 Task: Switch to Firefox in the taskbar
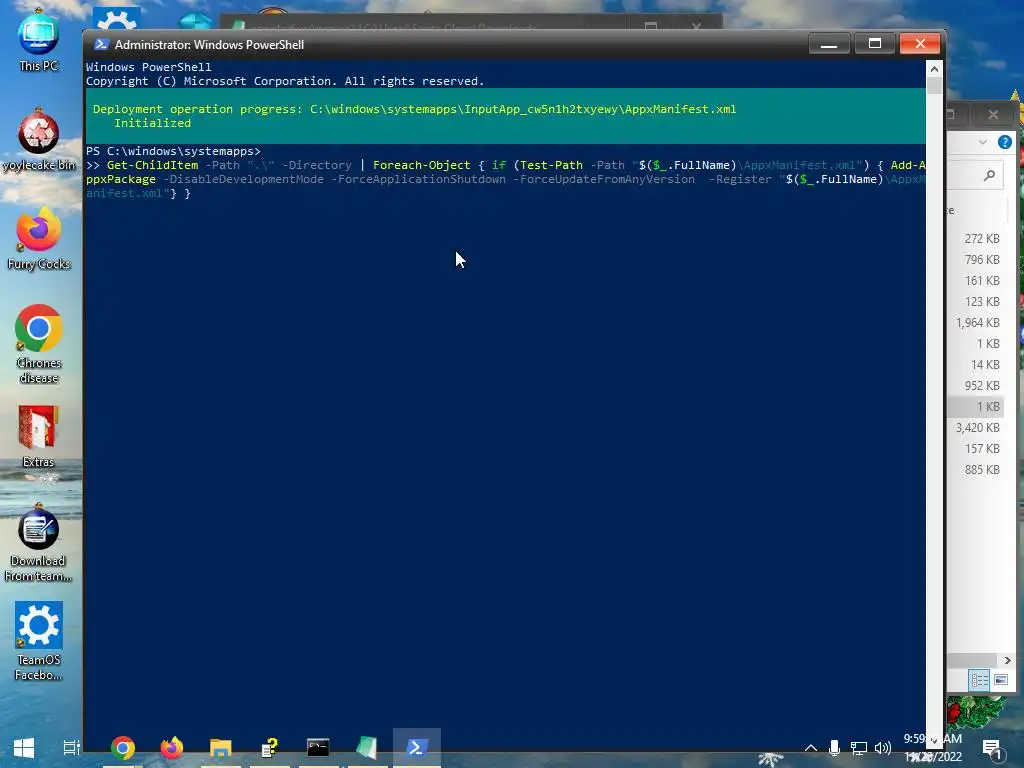tap(172, 748)
